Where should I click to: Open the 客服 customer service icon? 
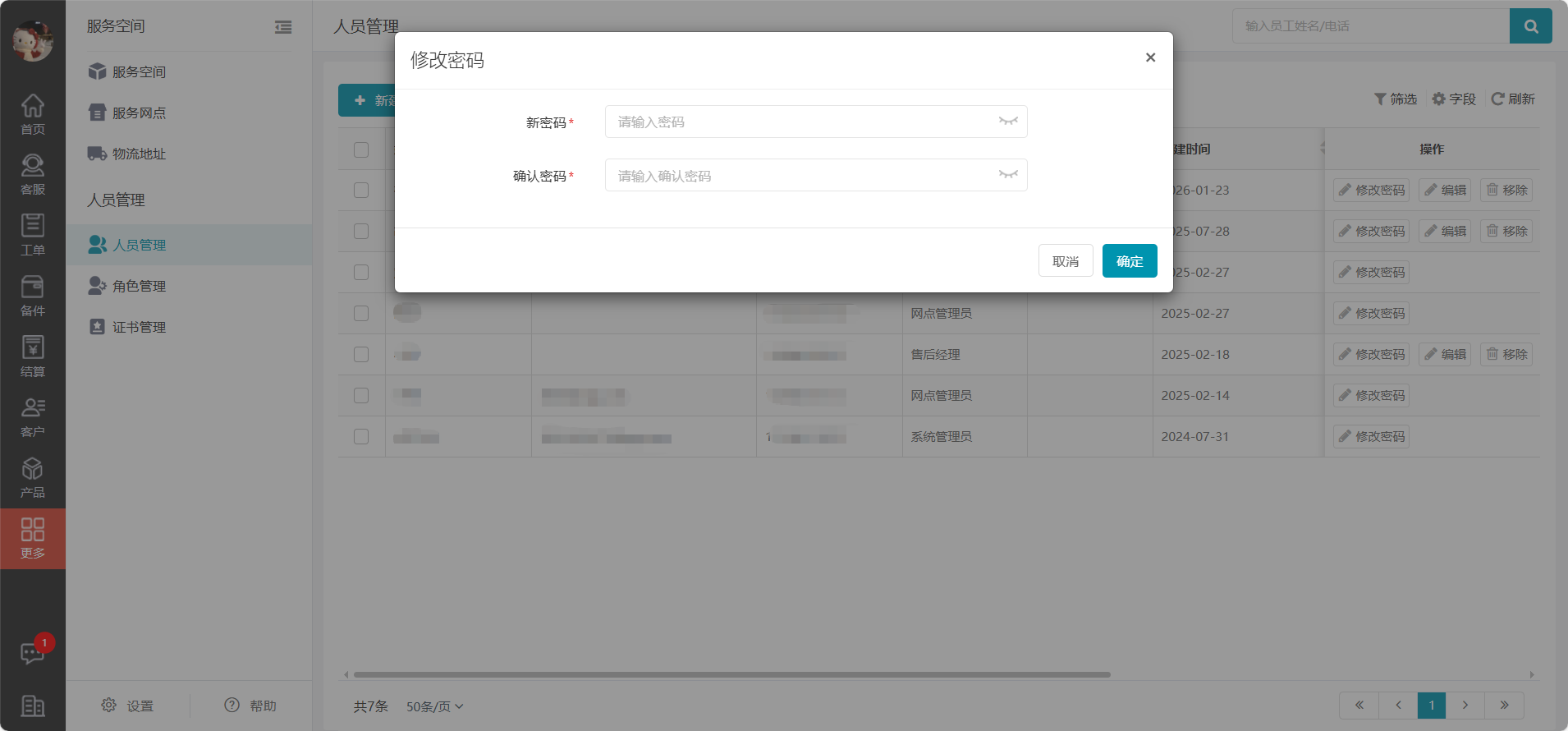(x=33, y=174)
